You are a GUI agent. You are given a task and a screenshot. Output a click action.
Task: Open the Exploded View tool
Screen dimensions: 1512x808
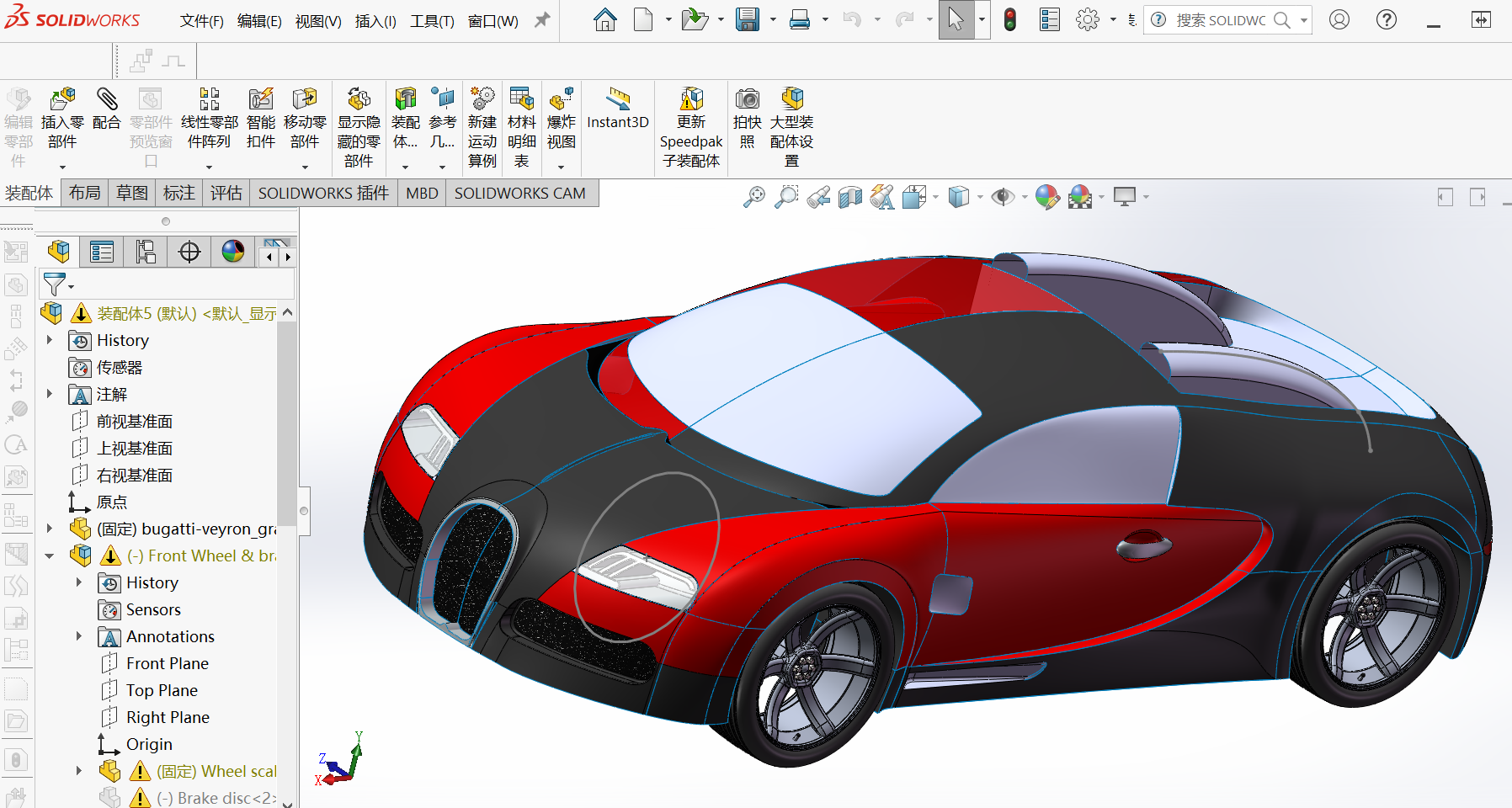[x=562, y=120]
